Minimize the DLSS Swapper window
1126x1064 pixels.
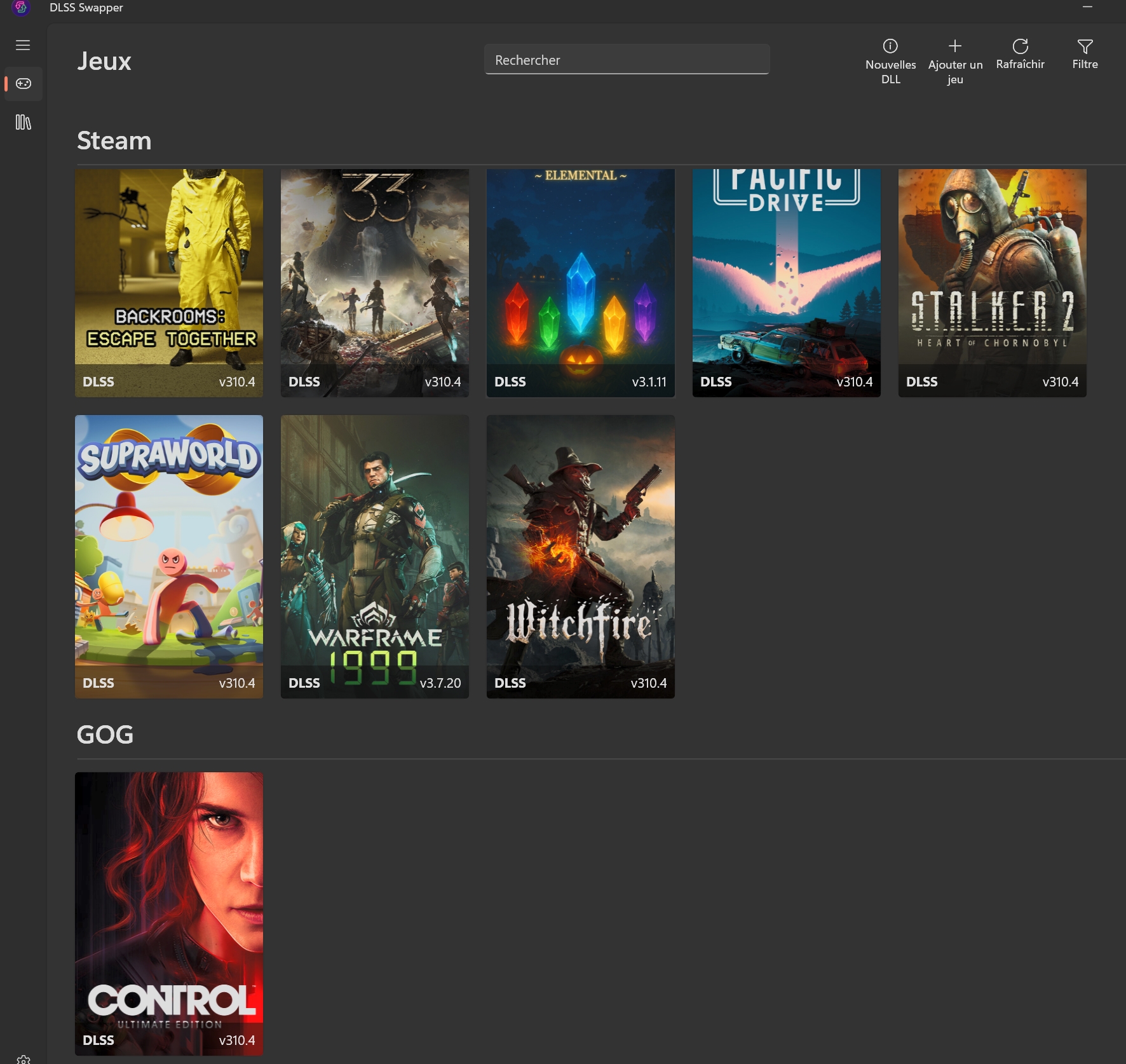[x=1087, y=7]
